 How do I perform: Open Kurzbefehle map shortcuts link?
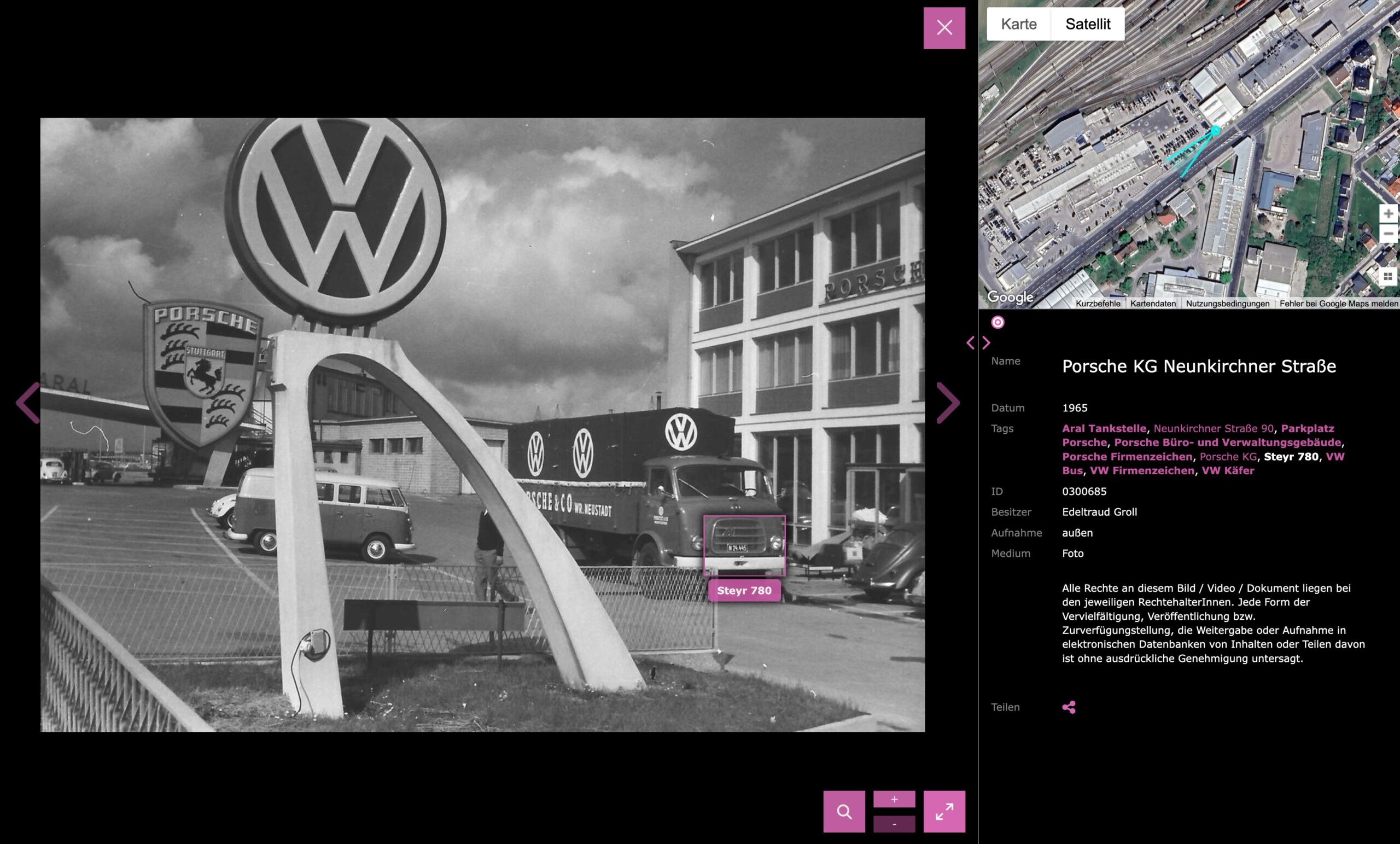coord(1098,304)
